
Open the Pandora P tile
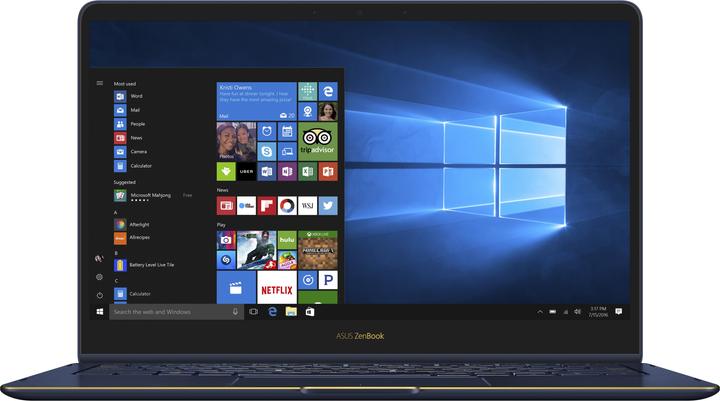click(x=328, y=280)
